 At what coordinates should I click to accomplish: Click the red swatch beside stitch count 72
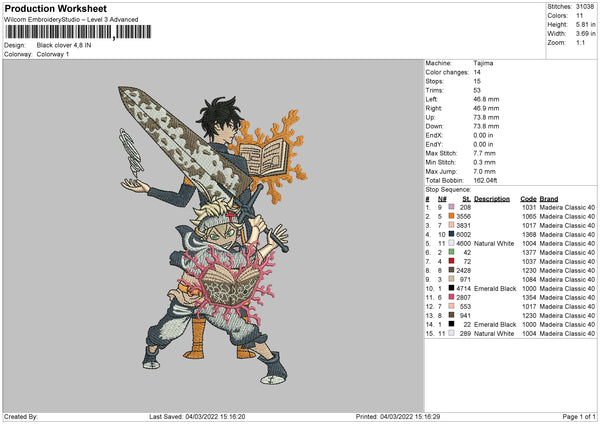click(x=452, y=261)
